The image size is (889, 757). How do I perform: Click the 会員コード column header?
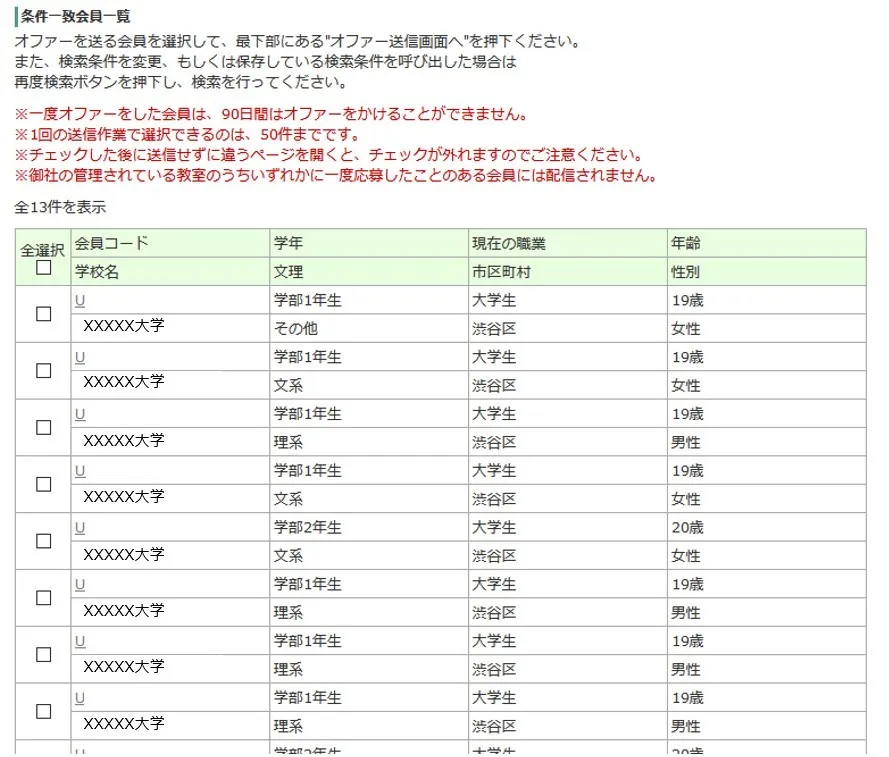pyautogui.click(x=111, y=243)
